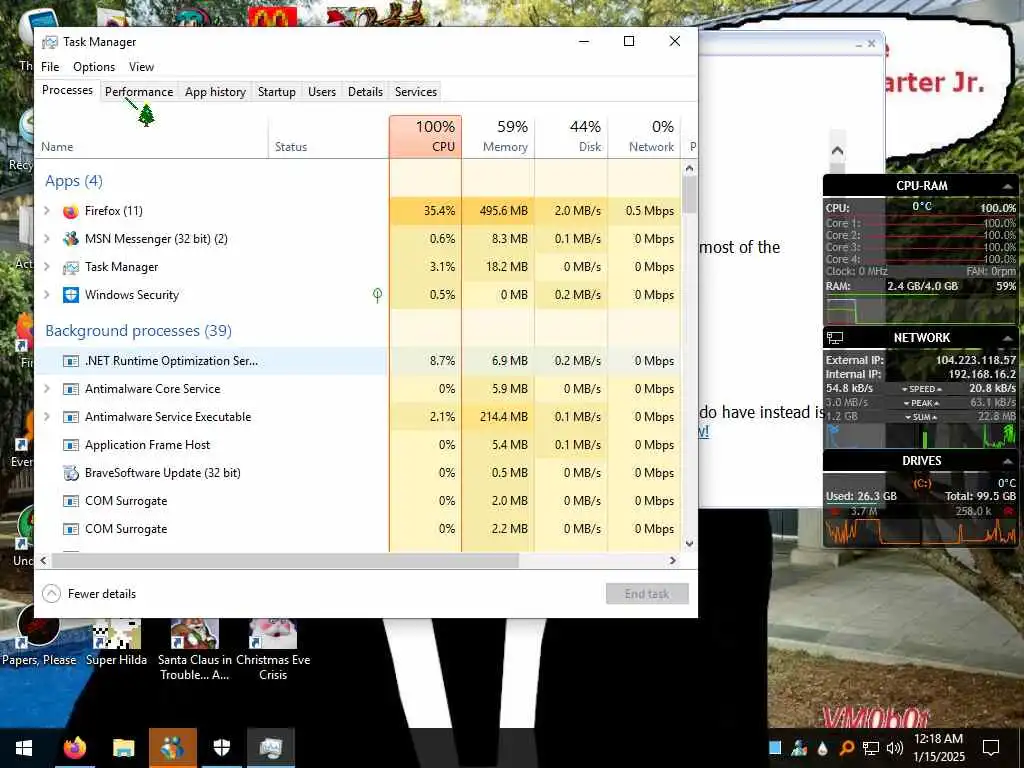Collapse the CPU-RAM gadget panel
This screenshot has height=768, width=1024.
click(x=1007, y=187)
